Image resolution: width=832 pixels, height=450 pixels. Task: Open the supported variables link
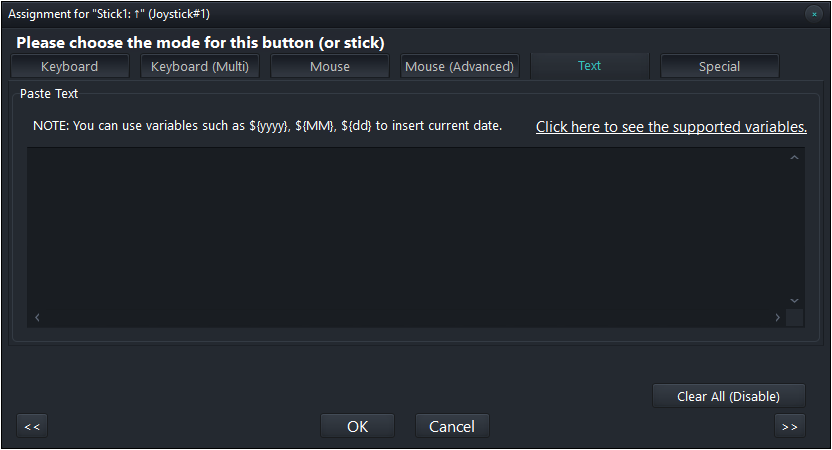coord(671,127)
